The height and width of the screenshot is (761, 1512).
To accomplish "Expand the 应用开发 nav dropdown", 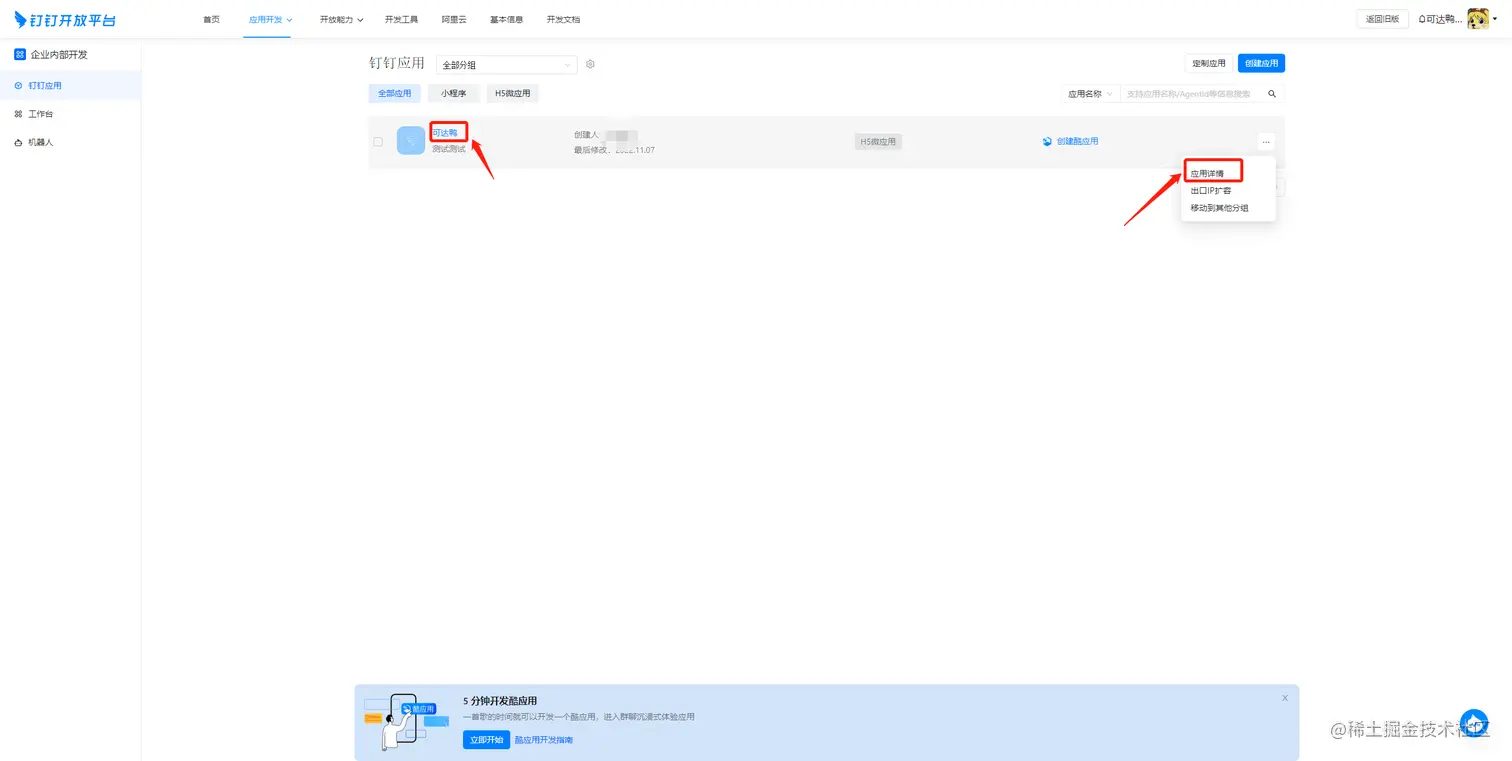I will [270, 19].
